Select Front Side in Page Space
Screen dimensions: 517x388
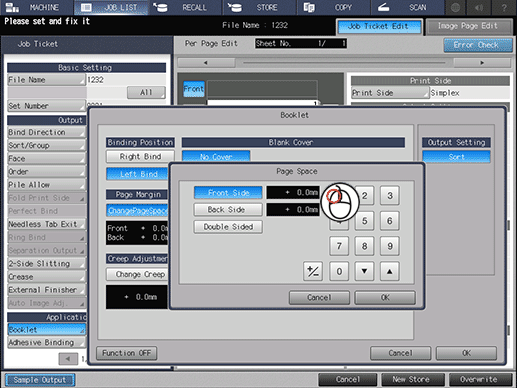228,193
